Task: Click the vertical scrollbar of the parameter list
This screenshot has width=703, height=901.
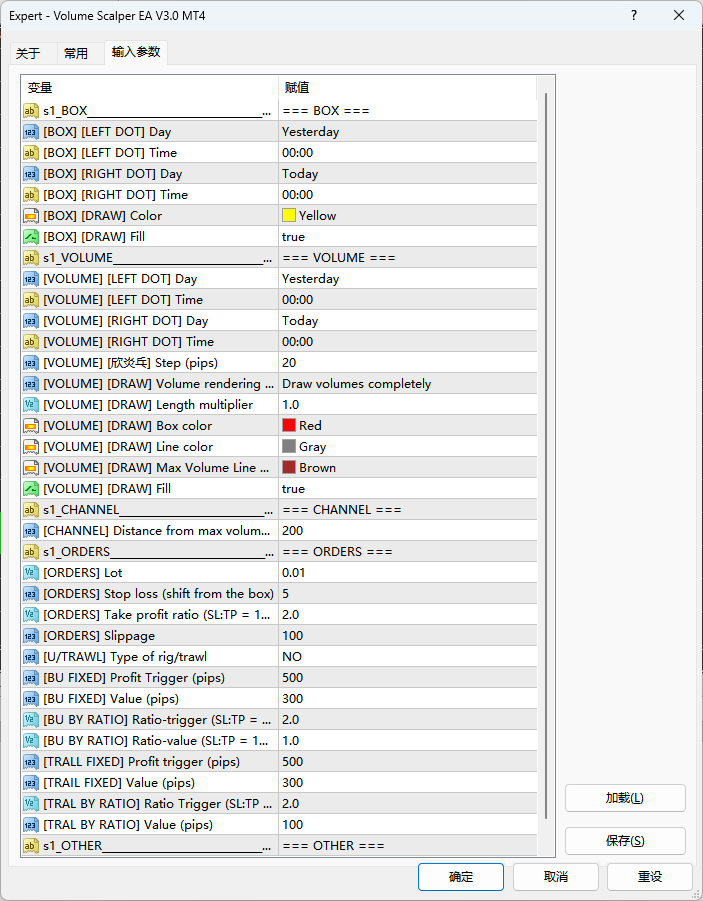Action: (546, 454)
